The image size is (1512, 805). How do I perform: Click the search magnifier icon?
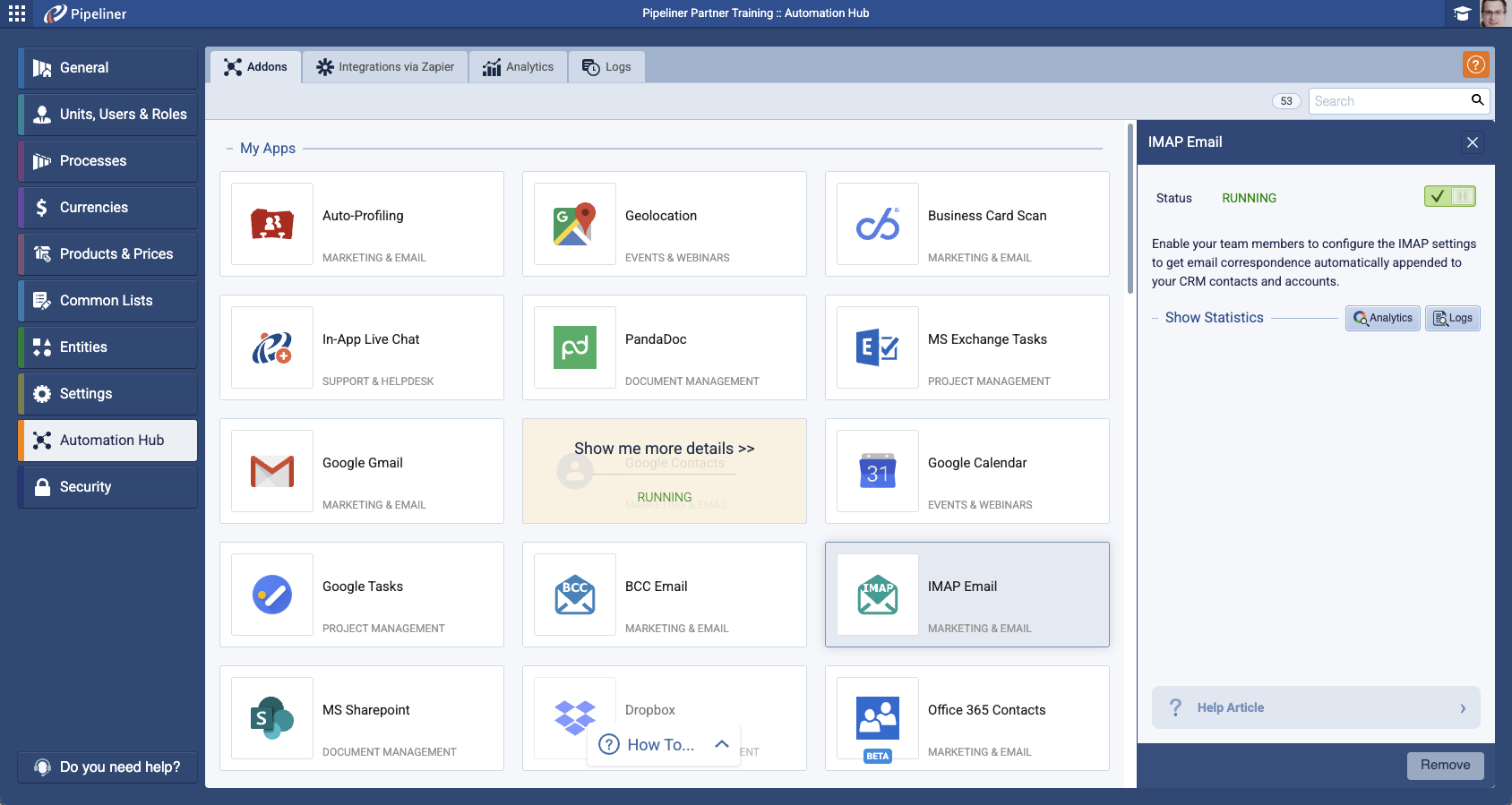pyautogui.click(x=1477, y=100)
